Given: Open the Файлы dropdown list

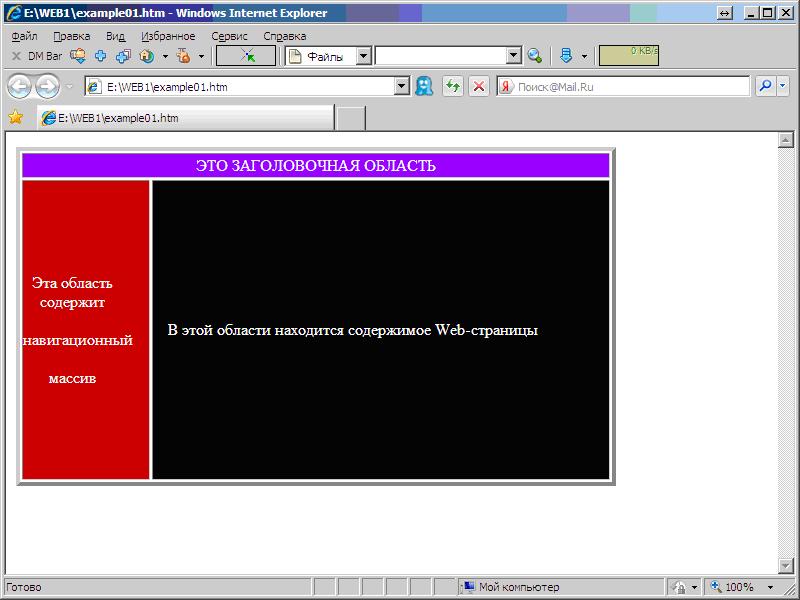Looking at the screenshot, I should point(363,56).
